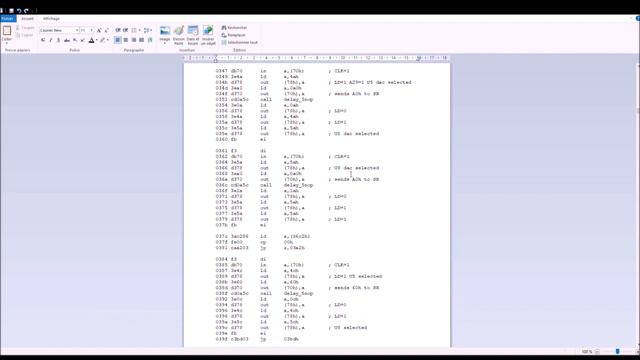Click the comment '; LD=1 A29=1 U5 dac selected'
640x360 pixels.
(370, 82)
